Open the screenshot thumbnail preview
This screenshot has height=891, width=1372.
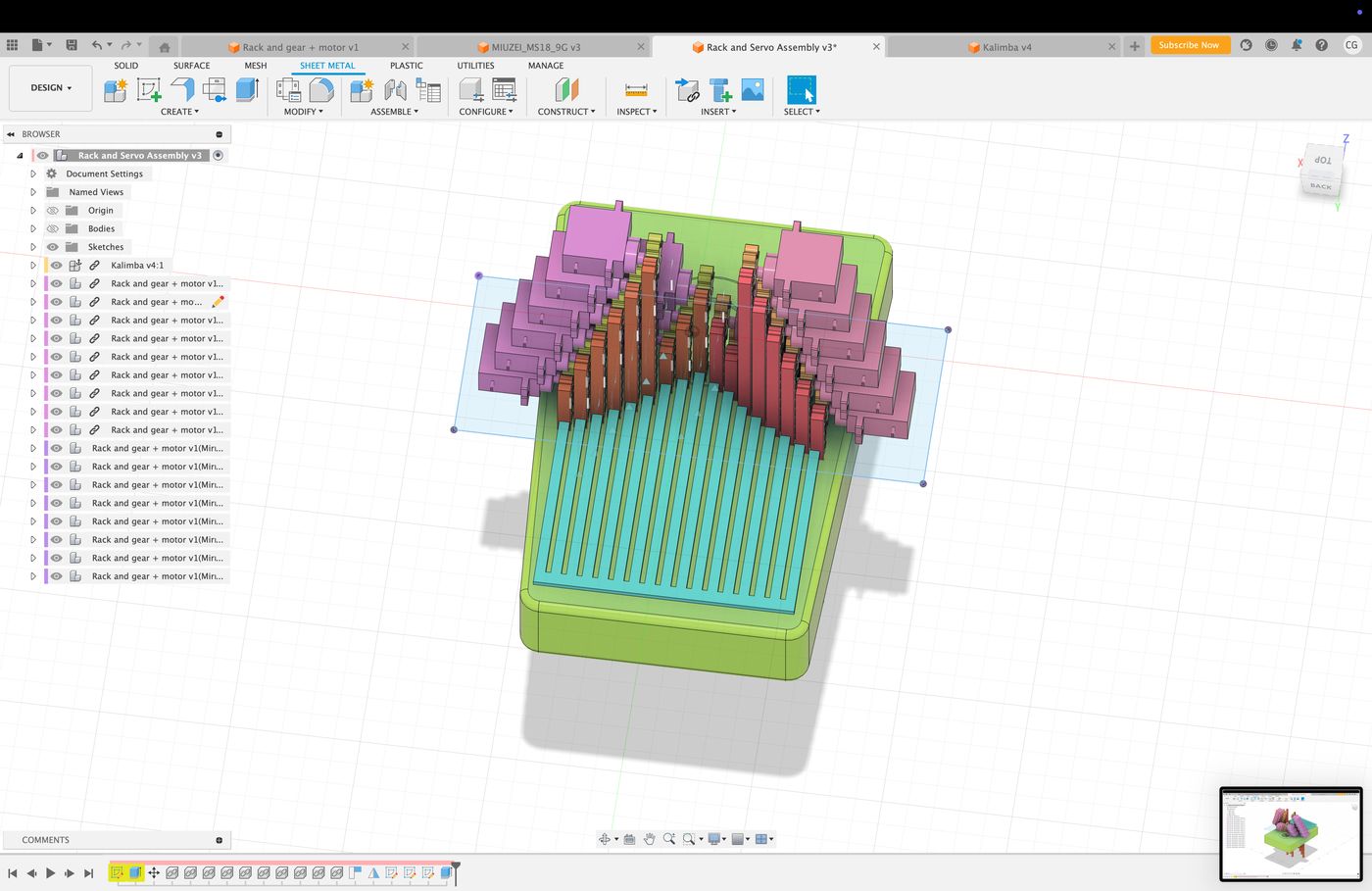coord(1291,833)
